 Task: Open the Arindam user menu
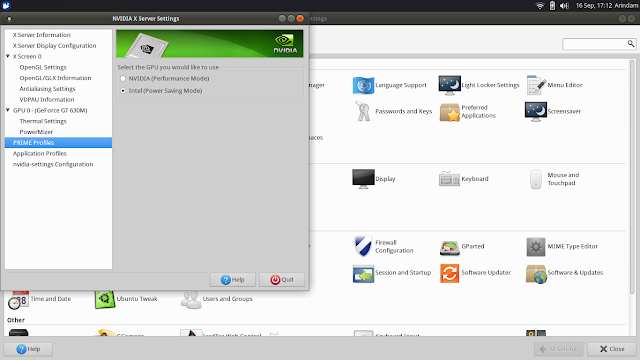[627, 5]
